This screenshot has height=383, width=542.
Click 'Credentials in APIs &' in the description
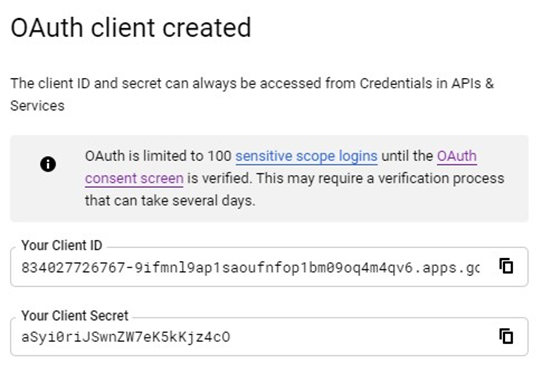(x=427, y=84)
